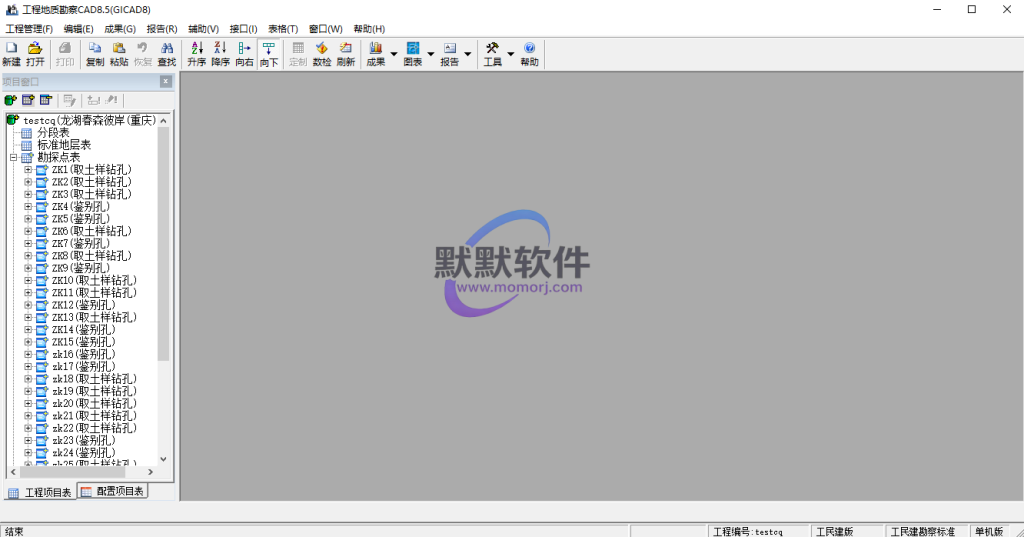Open the 辅助(V) menu

point(203,29)
